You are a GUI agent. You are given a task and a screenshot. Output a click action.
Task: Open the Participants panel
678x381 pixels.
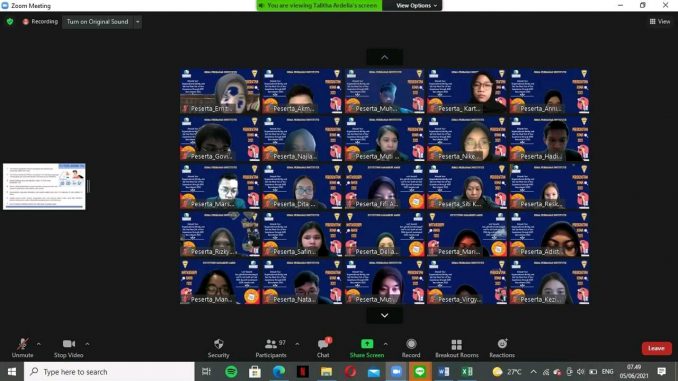tap(271, 348)
